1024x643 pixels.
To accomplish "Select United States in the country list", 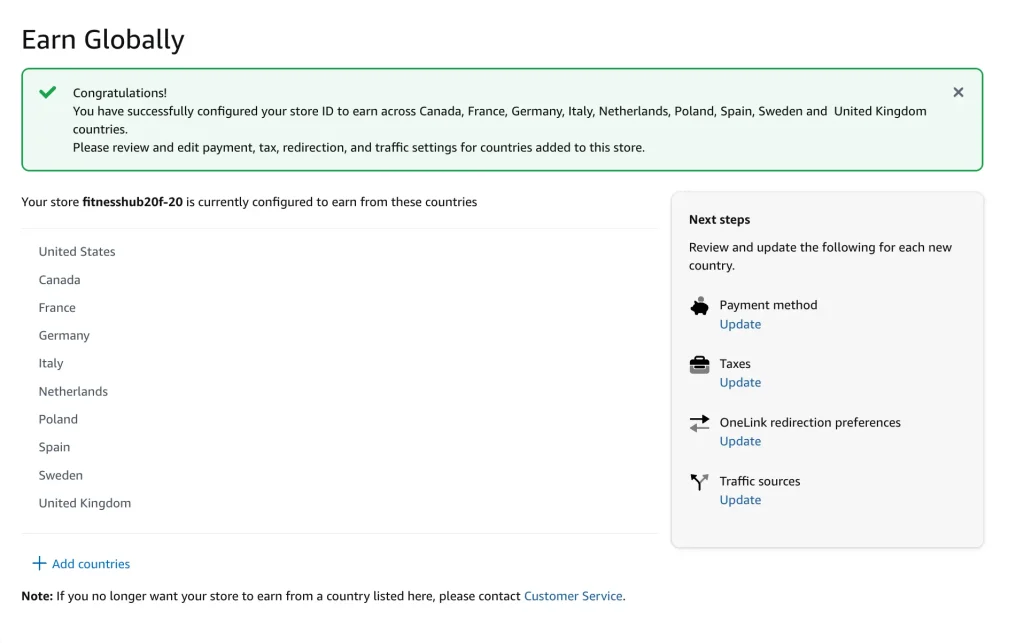I will pos(77,251).
